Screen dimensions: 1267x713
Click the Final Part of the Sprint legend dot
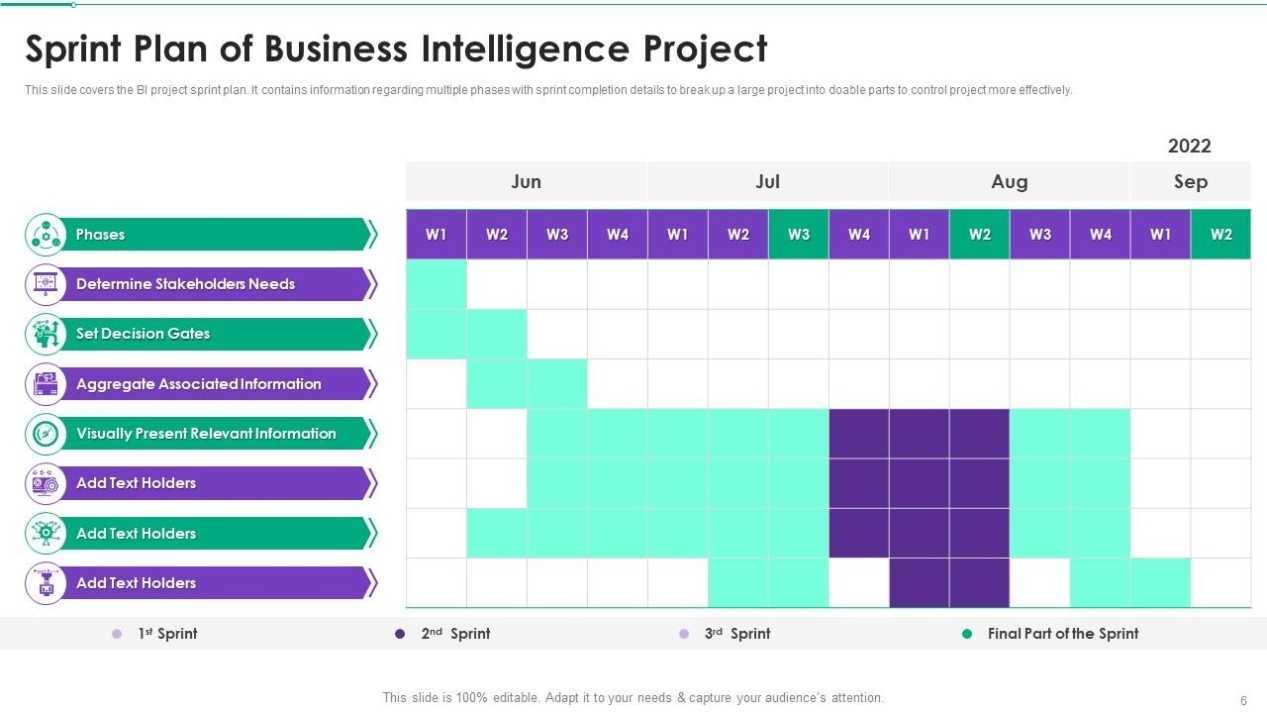pos(967,634)
